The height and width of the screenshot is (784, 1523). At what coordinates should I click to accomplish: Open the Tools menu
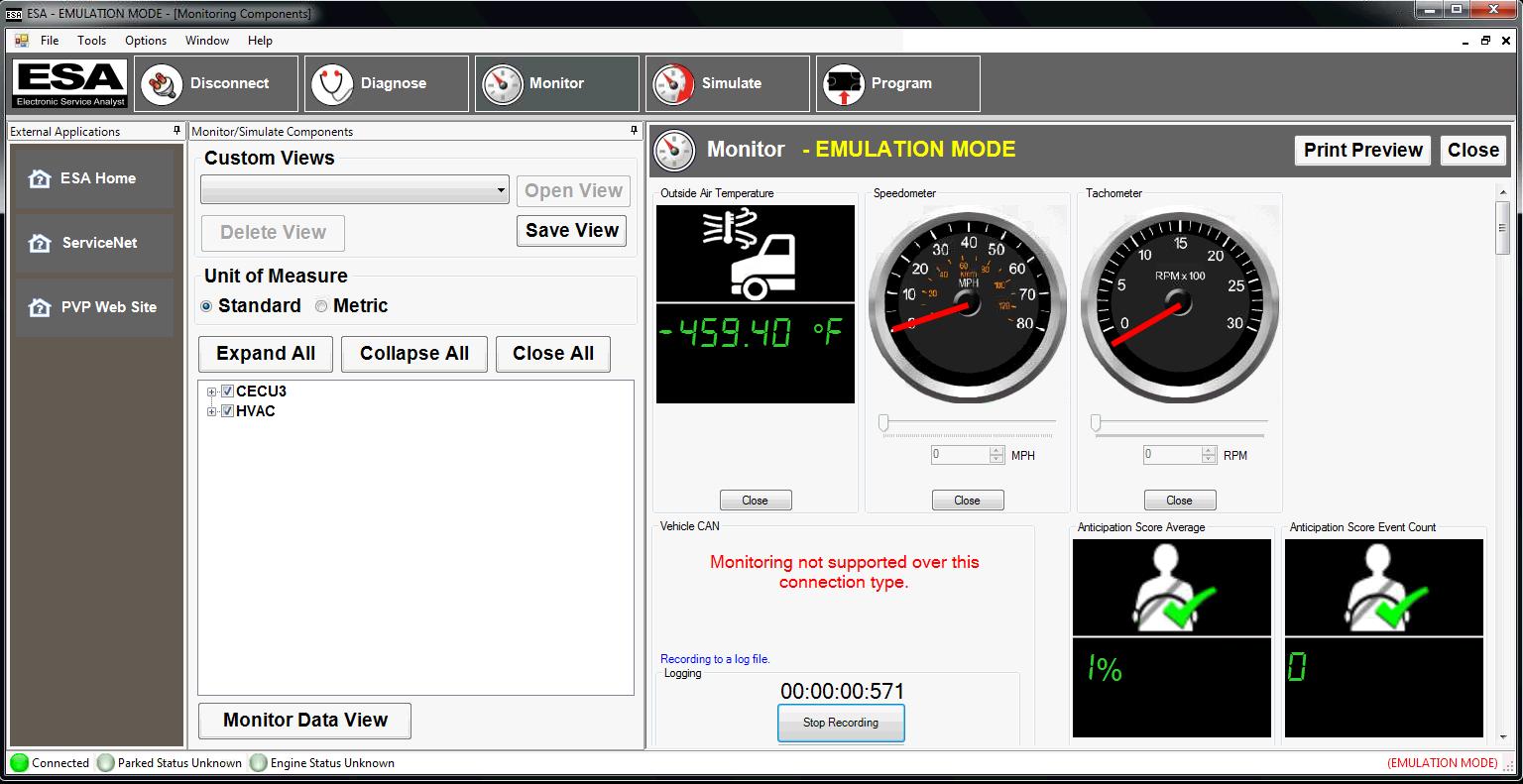[x=91, y=41]
